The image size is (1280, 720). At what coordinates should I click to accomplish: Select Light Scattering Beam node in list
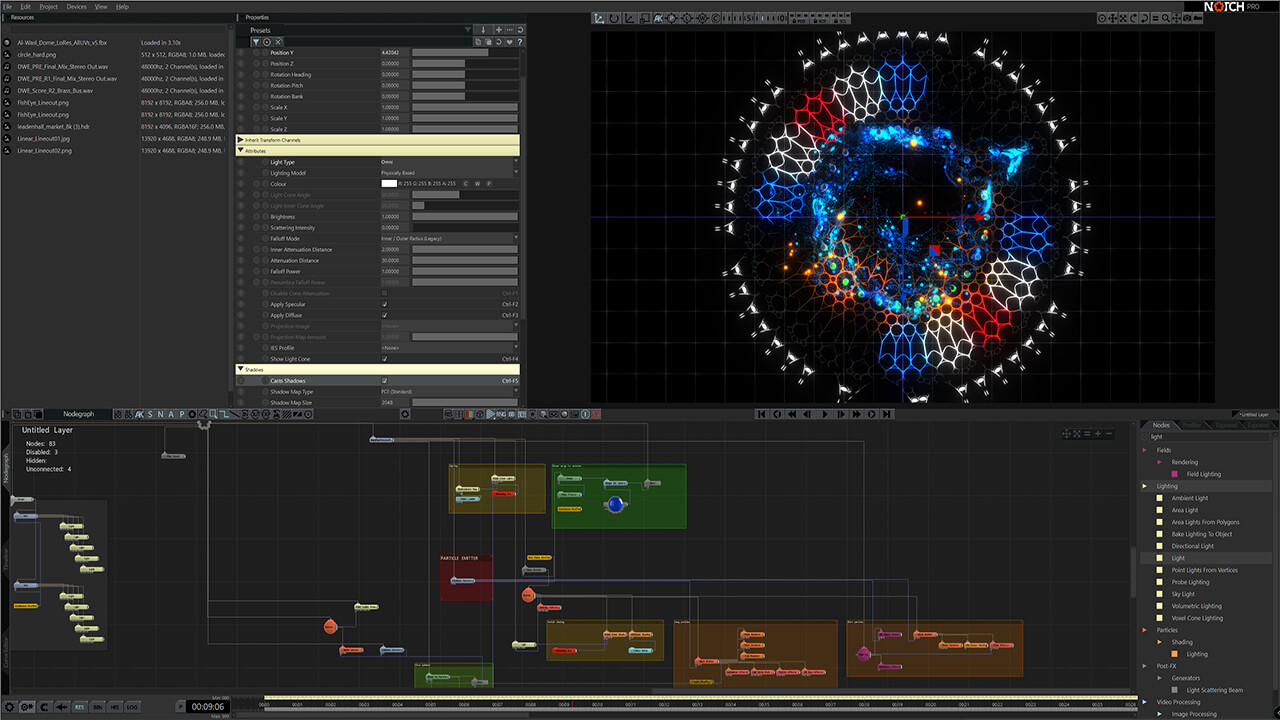pyautogui.click(x=1215, y=690)
